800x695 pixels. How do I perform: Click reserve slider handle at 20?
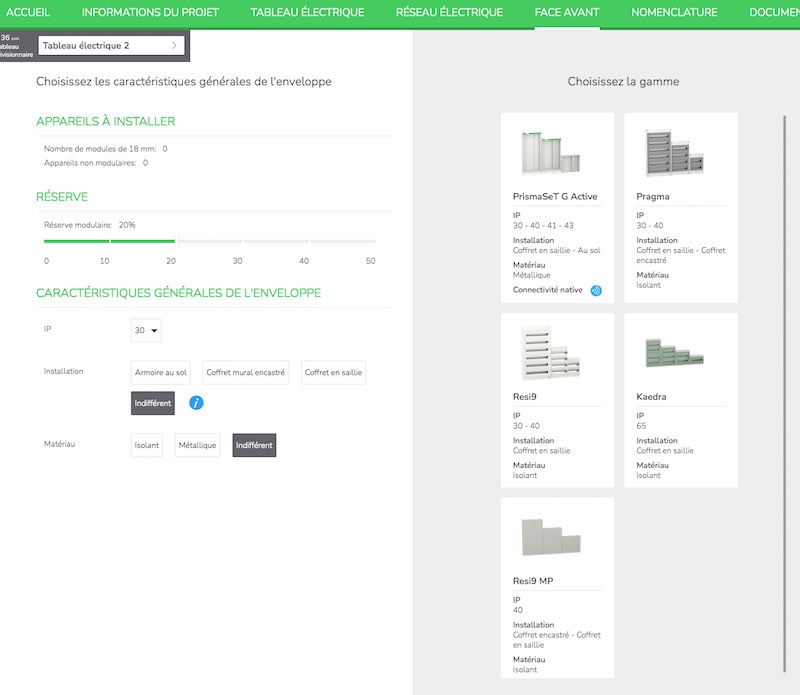(x=177, y=241)
